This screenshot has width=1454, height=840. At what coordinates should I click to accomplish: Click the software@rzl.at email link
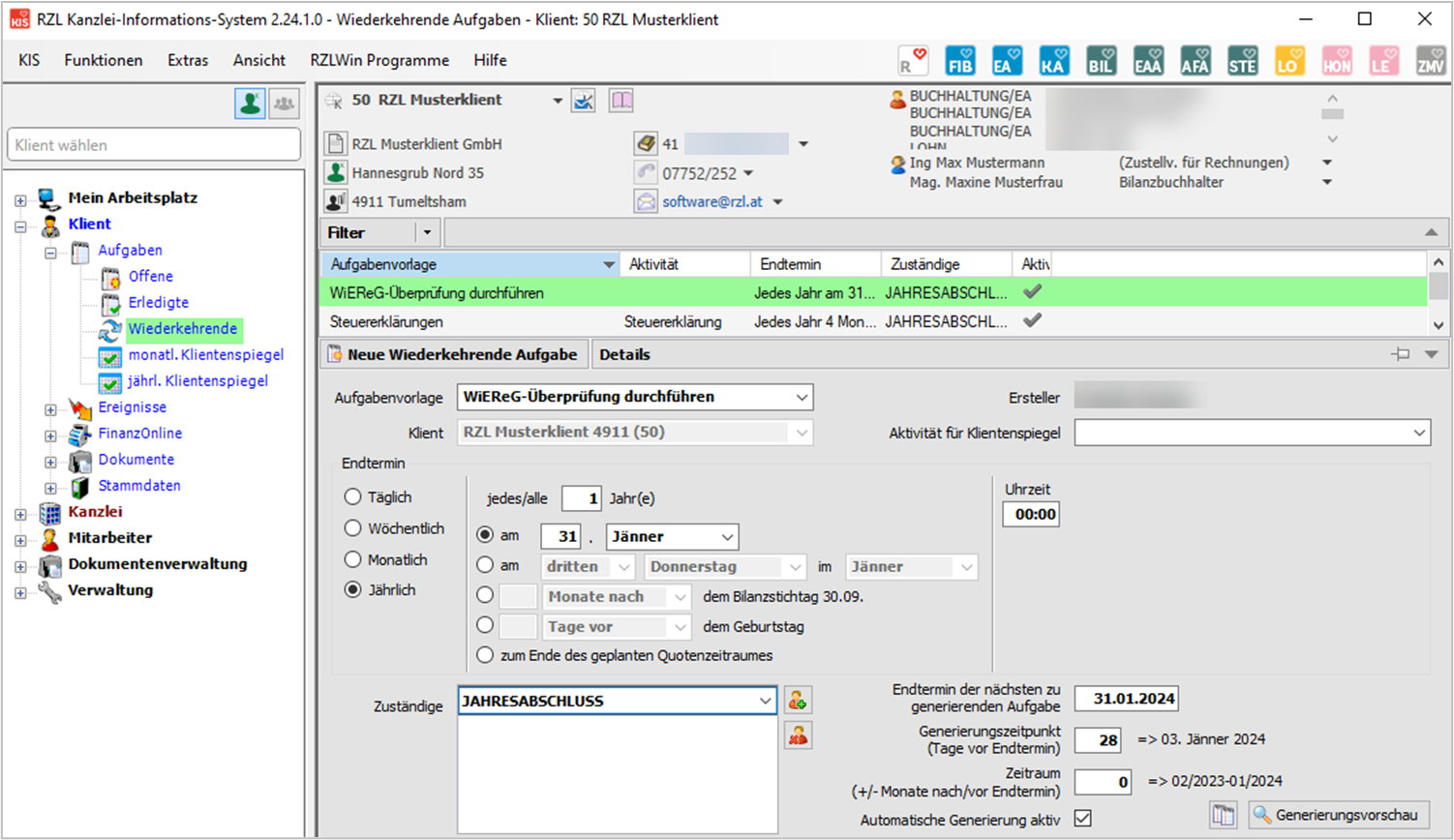pos(712,201)
